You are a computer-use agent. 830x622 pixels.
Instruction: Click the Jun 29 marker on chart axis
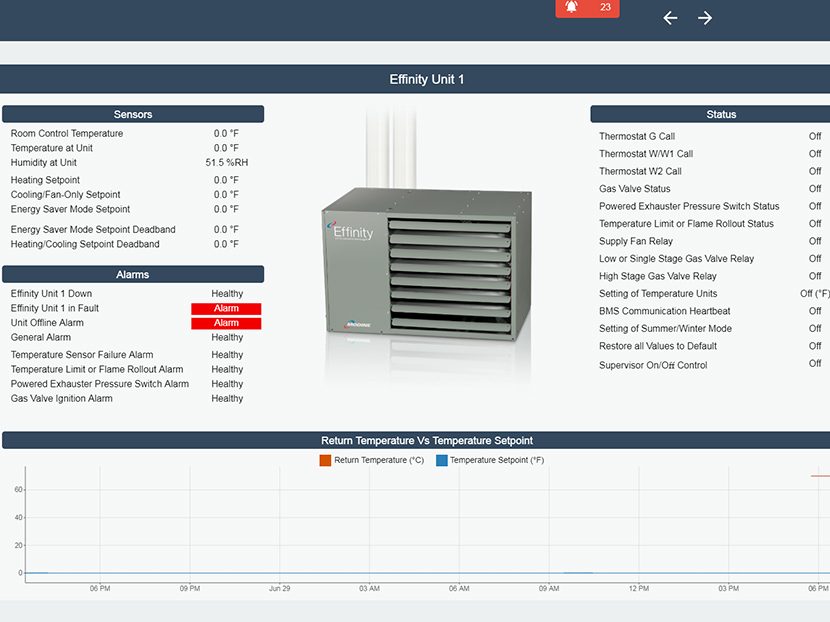point(279,589)
